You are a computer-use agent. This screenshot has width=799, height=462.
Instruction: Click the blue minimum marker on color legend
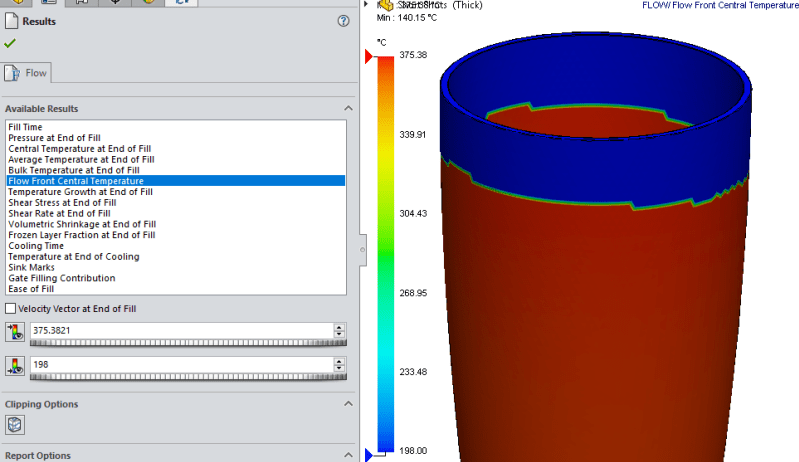(369, 455)
